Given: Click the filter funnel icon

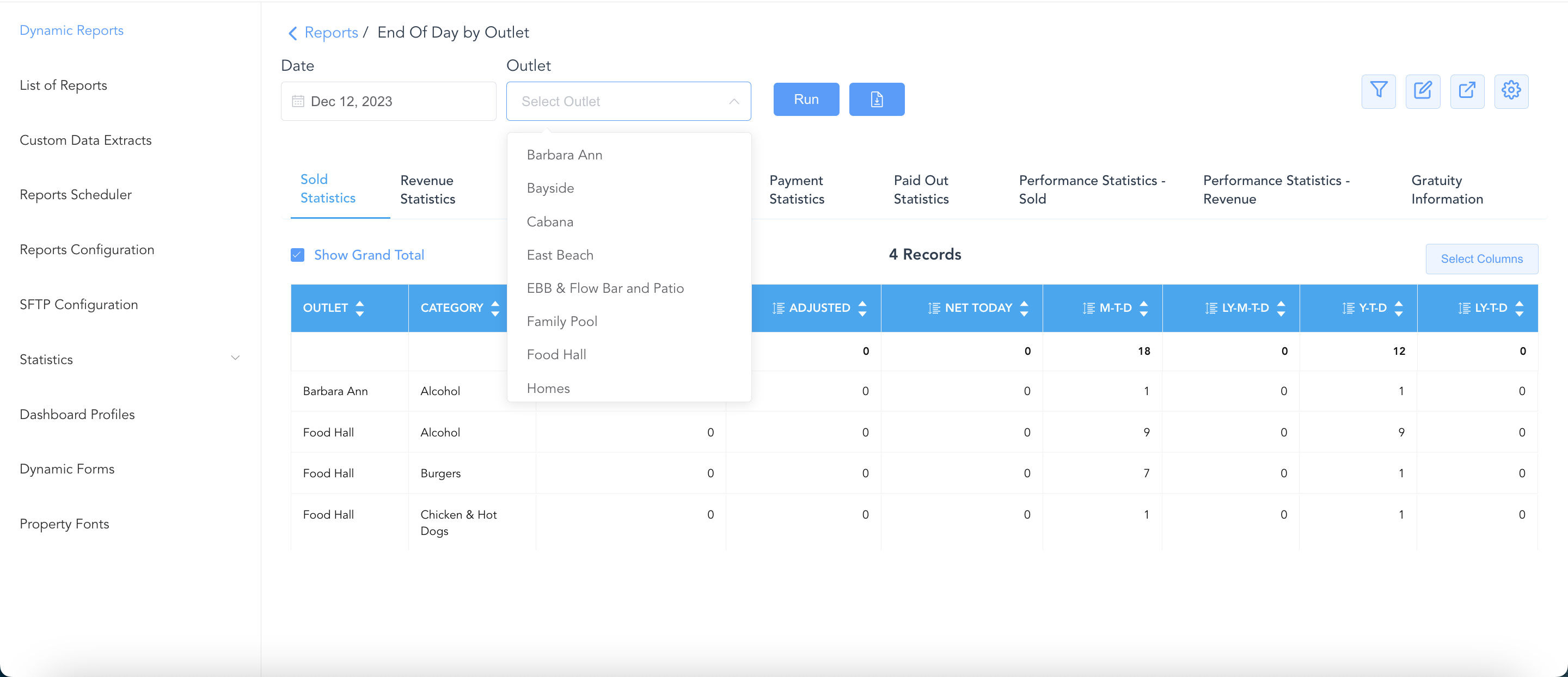Looking at the screenshot, I should (1378, 91).
